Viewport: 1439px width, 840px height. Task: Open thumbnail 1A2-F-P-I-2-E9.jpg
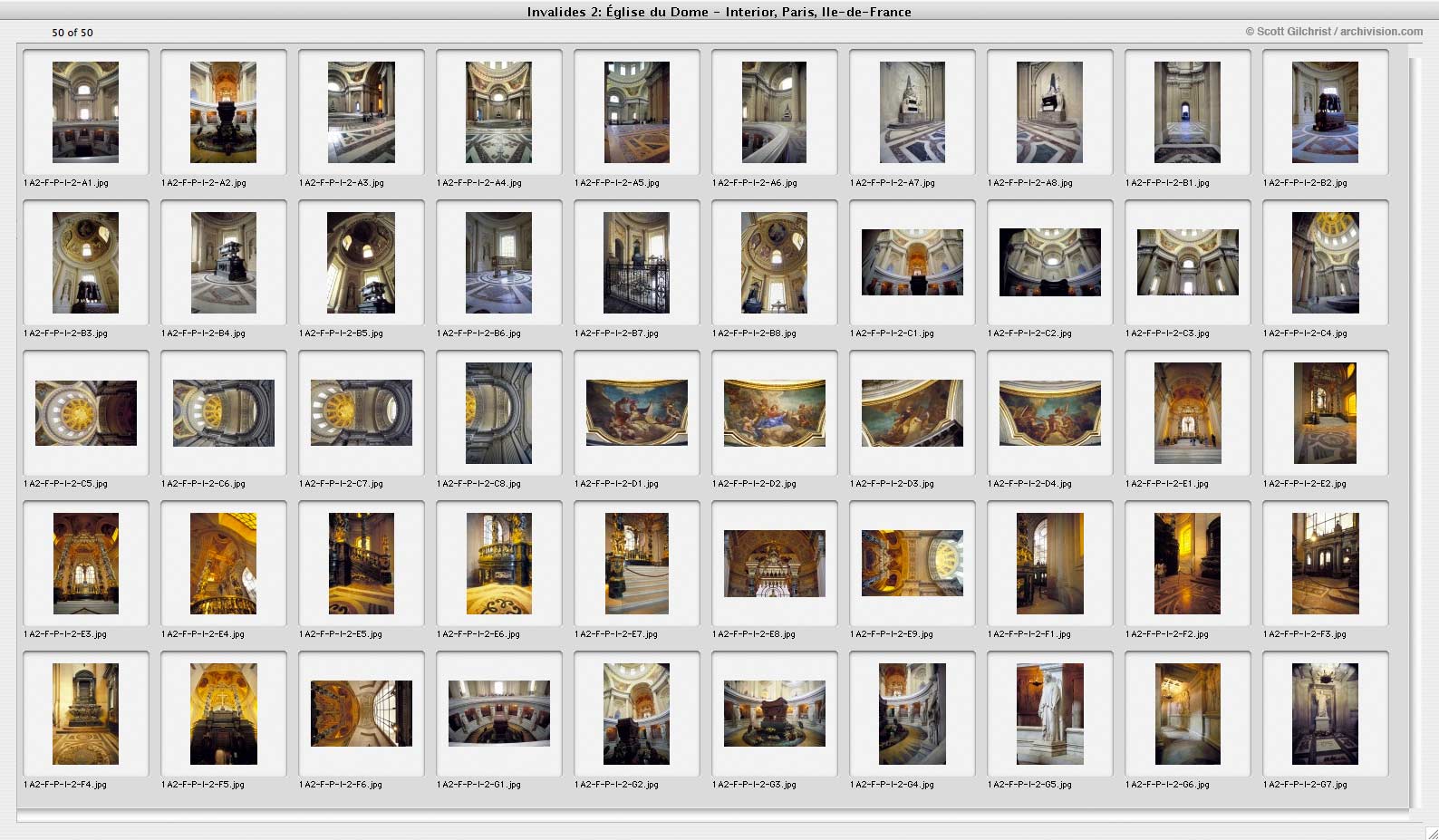tap(913, 564)
